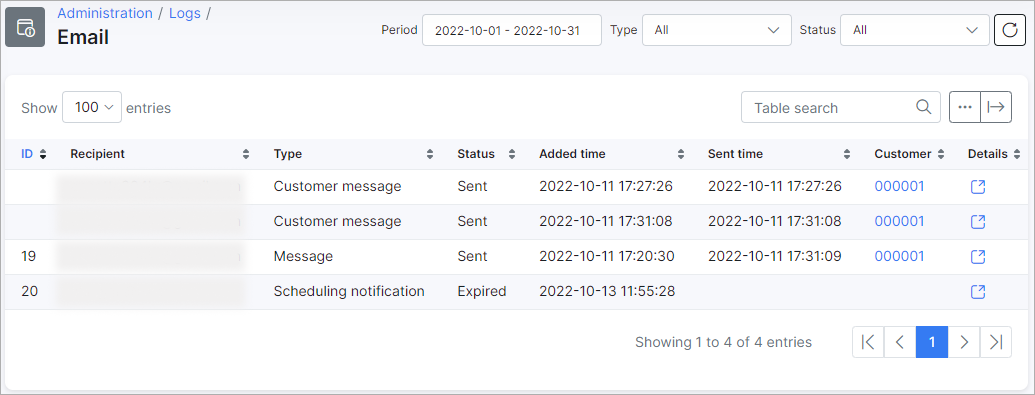
Task: Click the Period date range field
Action: 512,30
